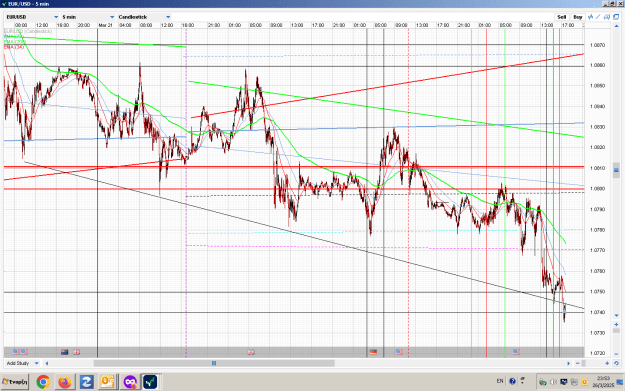Click the 1.0870 price axis label
Screen dimensions: 625x391
(x=597, y=45)
